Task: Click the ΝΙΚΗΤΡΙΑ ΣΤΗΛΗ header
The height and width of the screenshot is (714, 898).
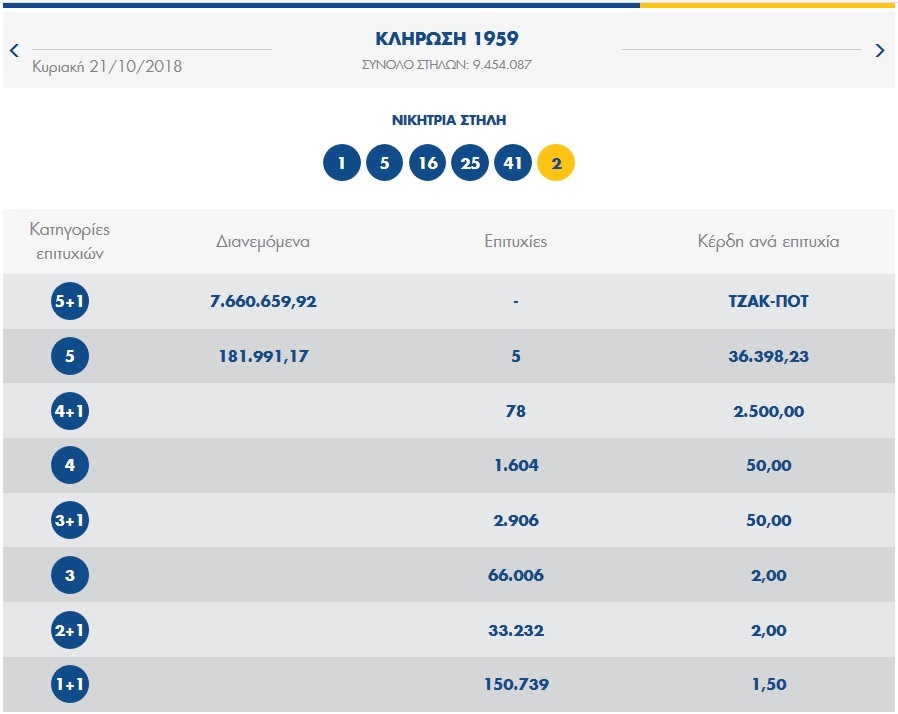Action: click(x=448, y=118)
